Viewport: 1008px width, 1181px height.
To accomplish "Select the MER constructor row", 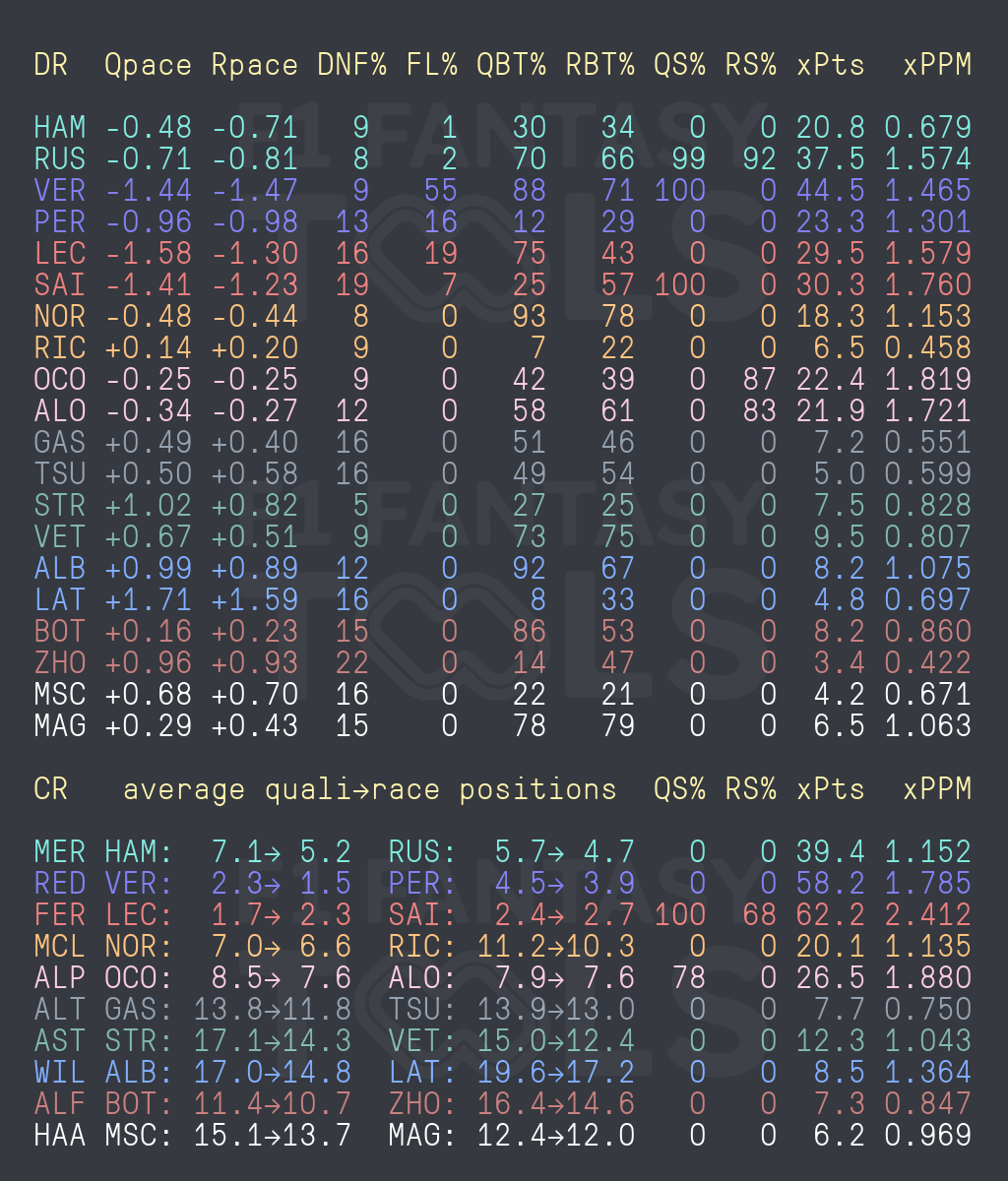I will click(x=61, y=851).
